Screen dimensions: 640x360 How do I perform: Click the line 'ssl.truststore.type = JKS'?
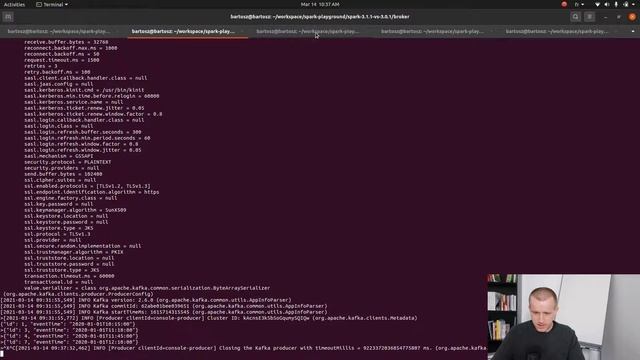[x=62, y=270]
